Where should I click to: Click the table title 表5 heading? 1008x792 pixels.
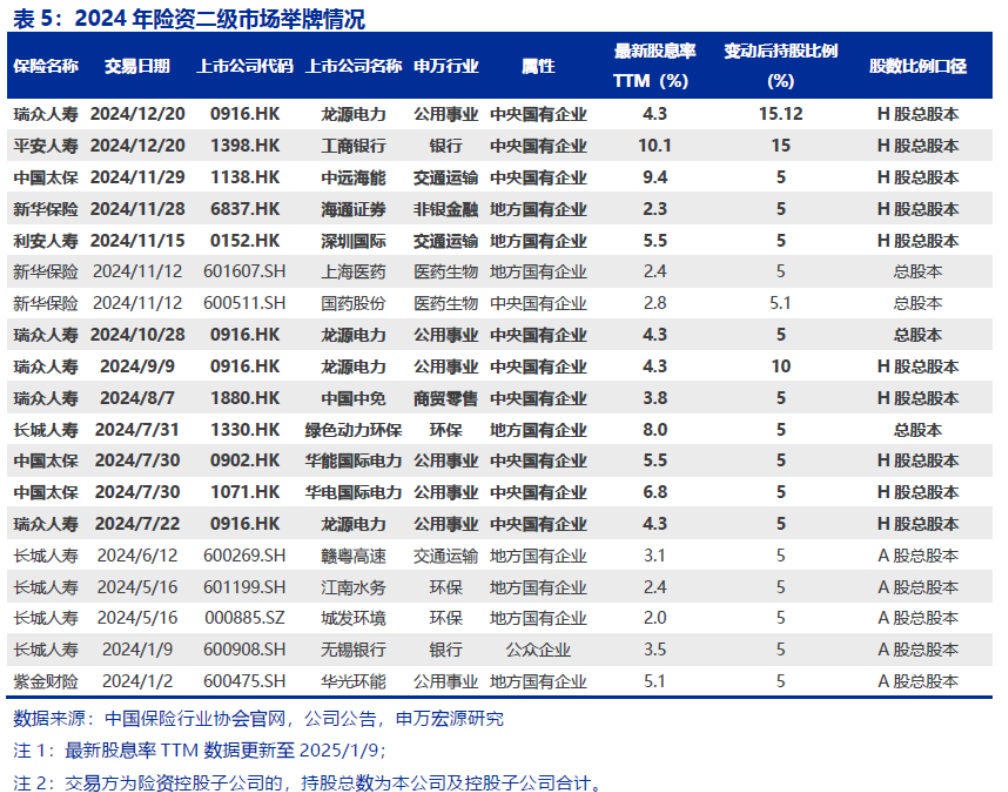(188, 17)
